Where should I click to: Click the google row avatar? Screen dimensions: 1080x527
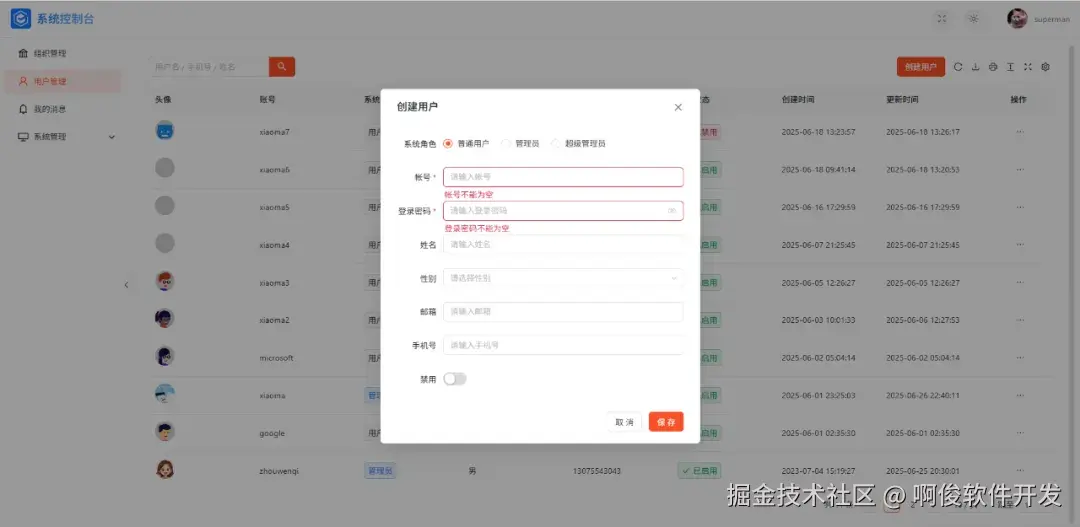(x=165, y=432)
